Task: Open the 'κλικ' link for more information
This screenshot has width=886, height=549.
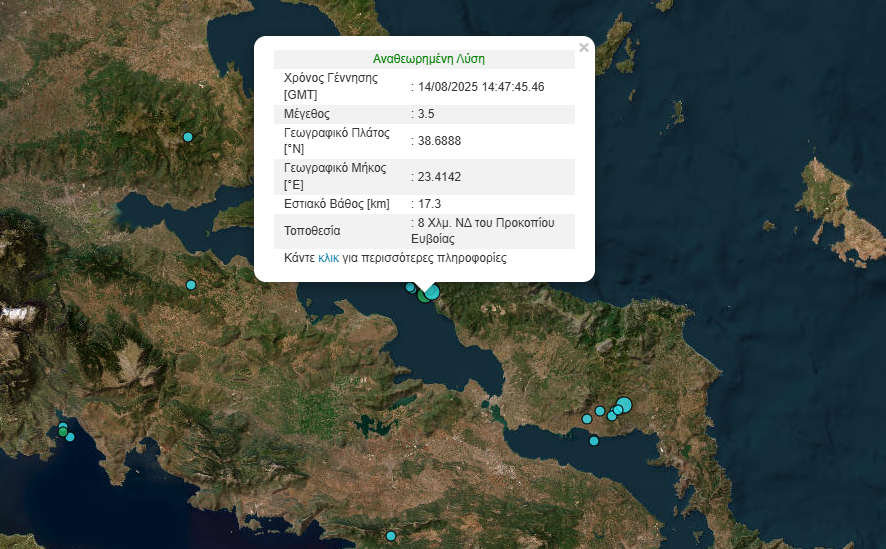Action: point(328,258)
